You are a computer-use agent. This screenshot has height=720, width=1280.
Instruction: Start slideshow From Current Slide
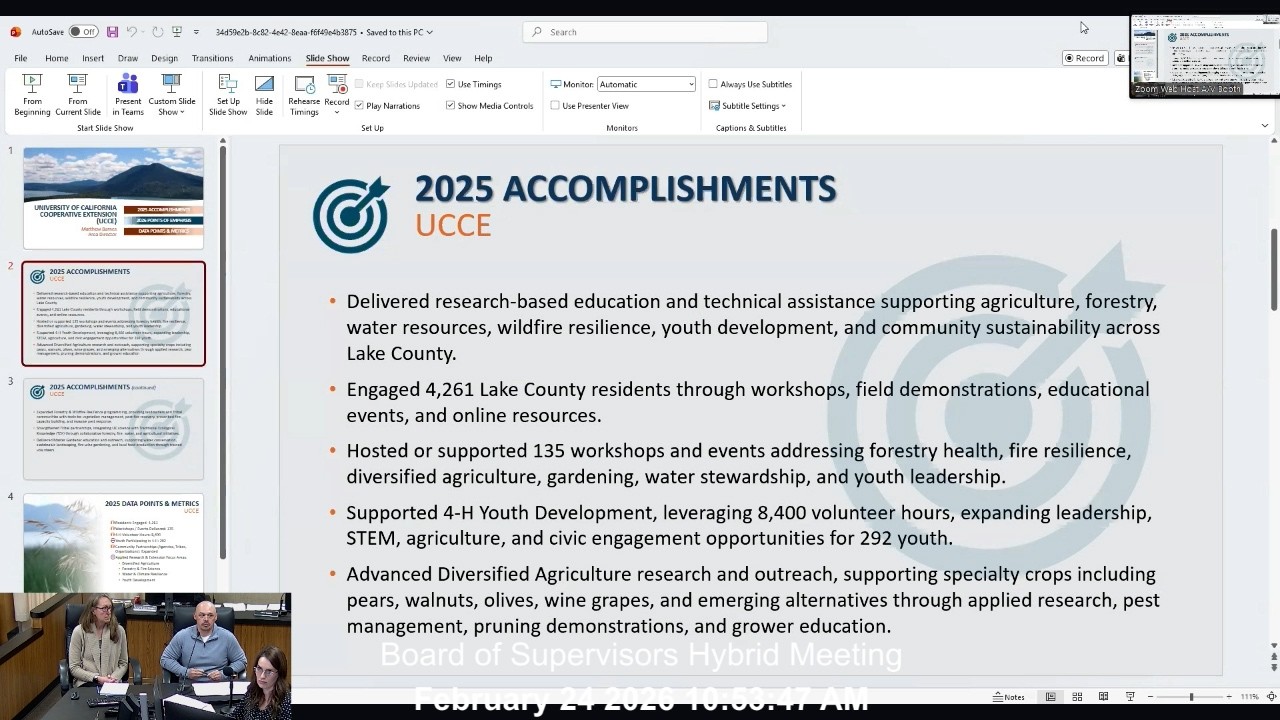point(78,94)
